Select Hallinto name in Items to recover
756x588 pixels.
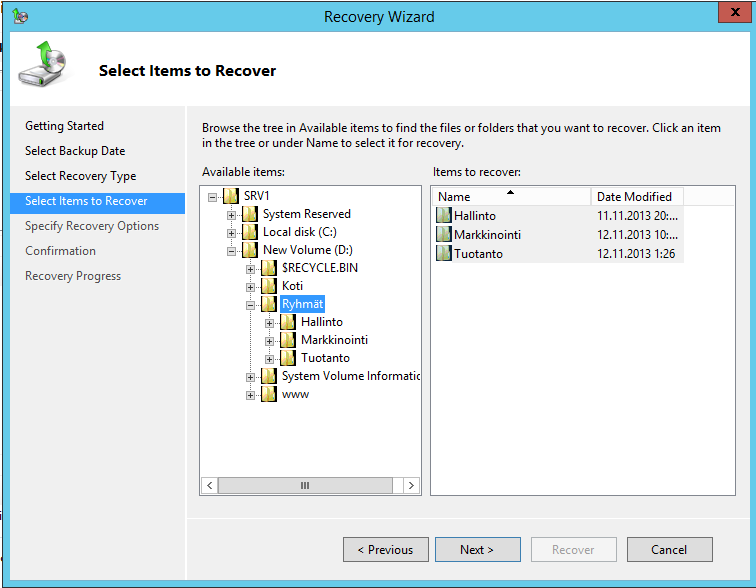(475, 215)
